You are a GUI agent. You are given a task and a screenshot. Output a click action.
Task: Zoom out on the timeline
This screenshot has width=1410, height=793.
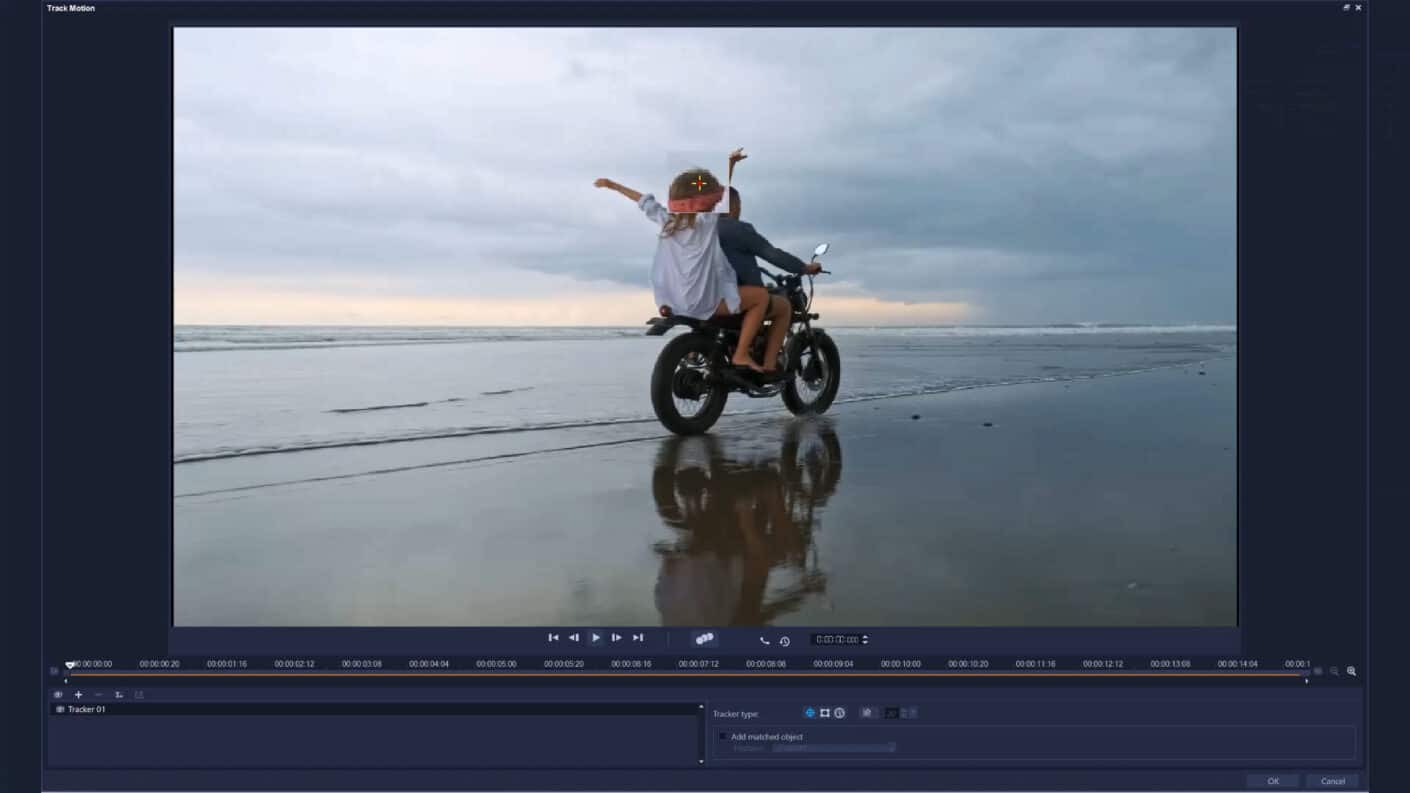click(1333, 672)
